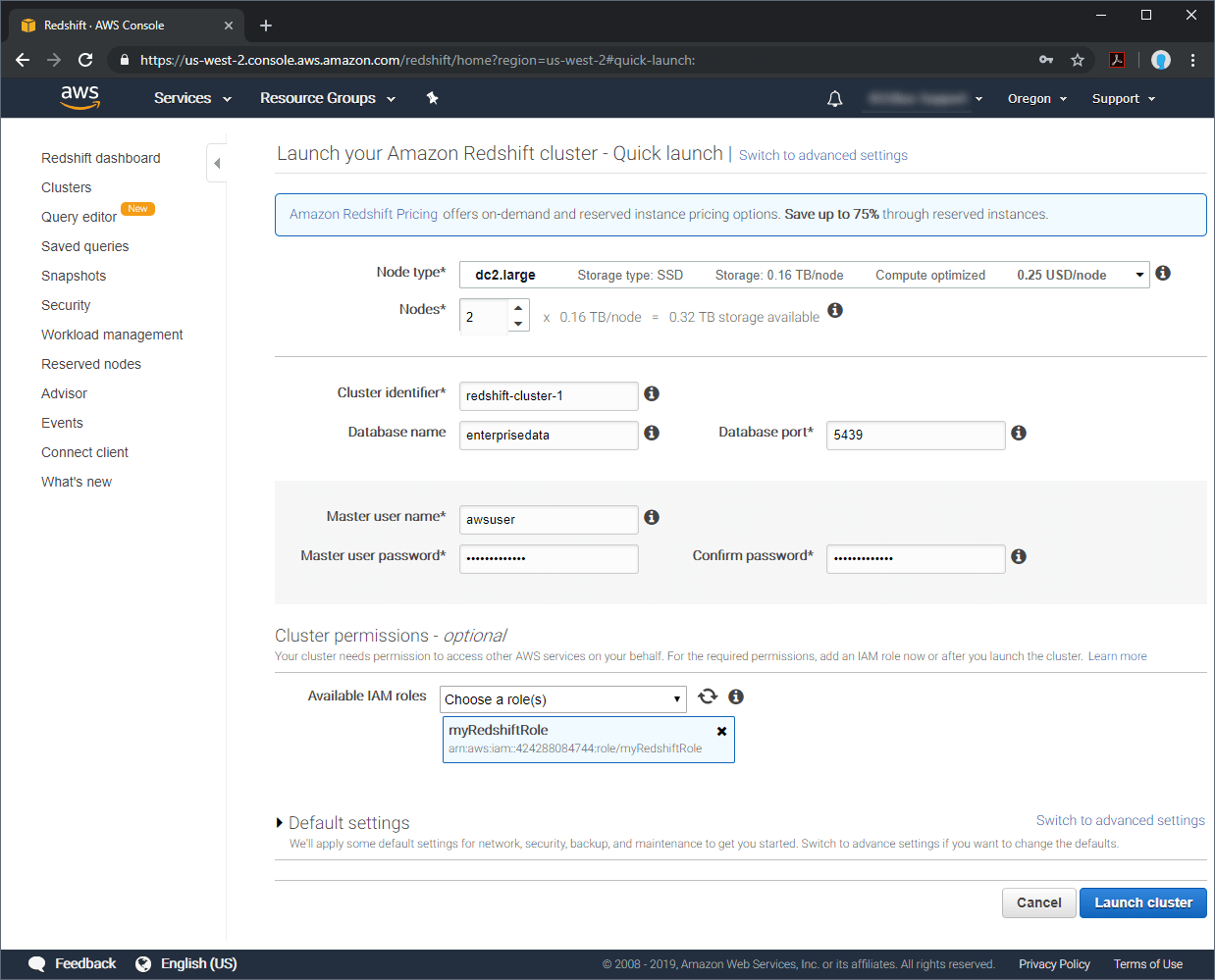Show info for Node type selection
Image resolution: width=1215 pixels, height=980 pixels.
coord(1163,273)
